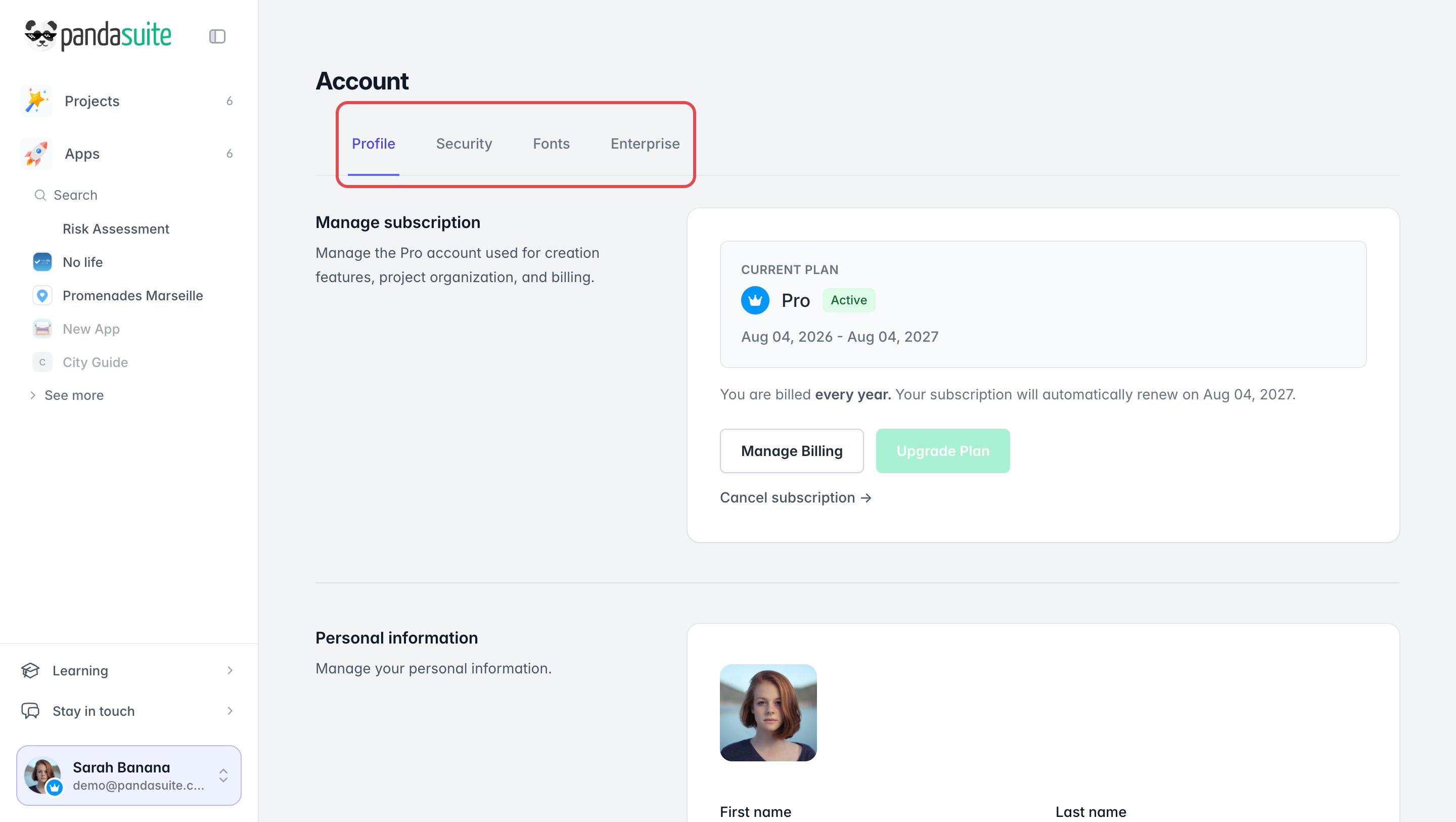1456x822 pixels.
Task: Click the Manage Billing button
Action: point(791,451)
